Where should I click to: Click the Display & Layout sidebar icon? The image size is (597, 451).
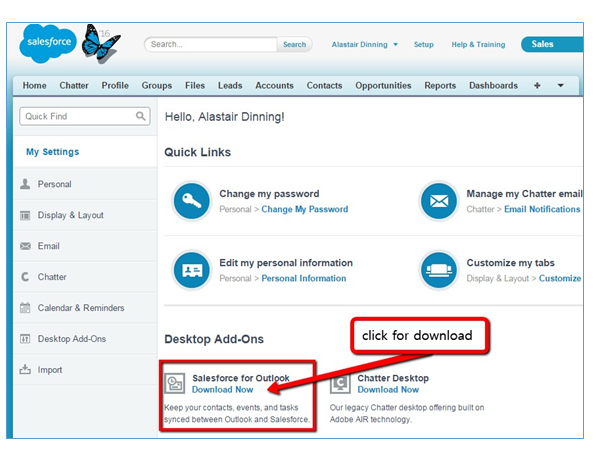pyautogui.click(x=25, y=215)
